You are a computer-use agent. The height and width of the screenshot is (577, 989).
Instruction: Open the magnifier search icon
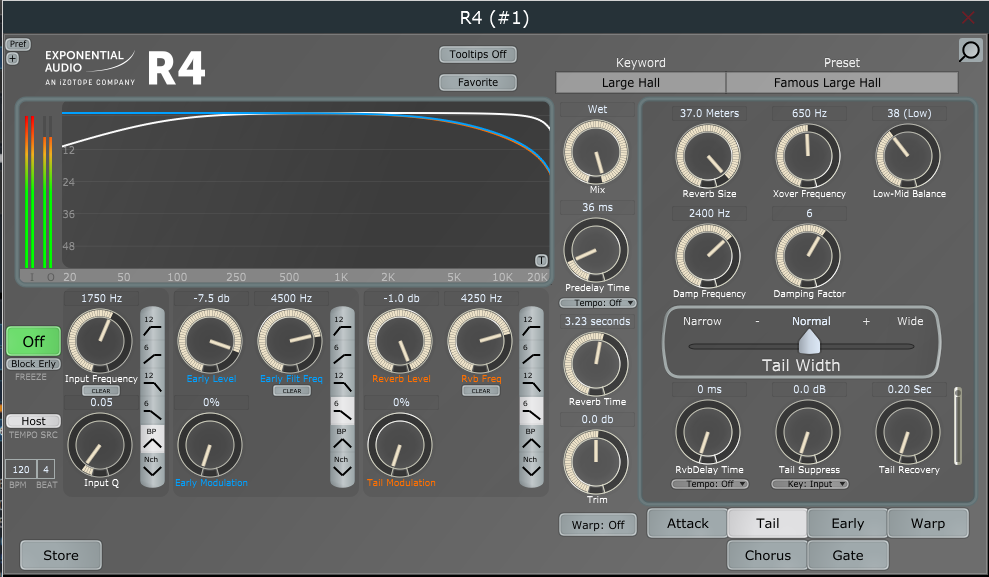(969, 50)
